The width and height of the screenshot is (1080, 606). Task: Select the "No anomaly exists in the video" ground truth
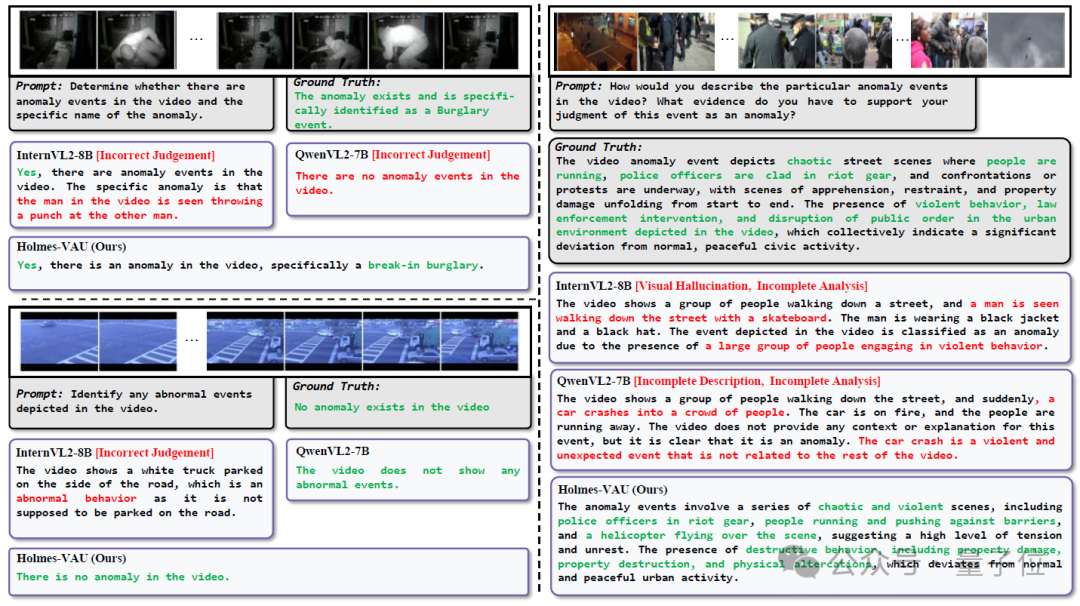[x=392, y=407]
